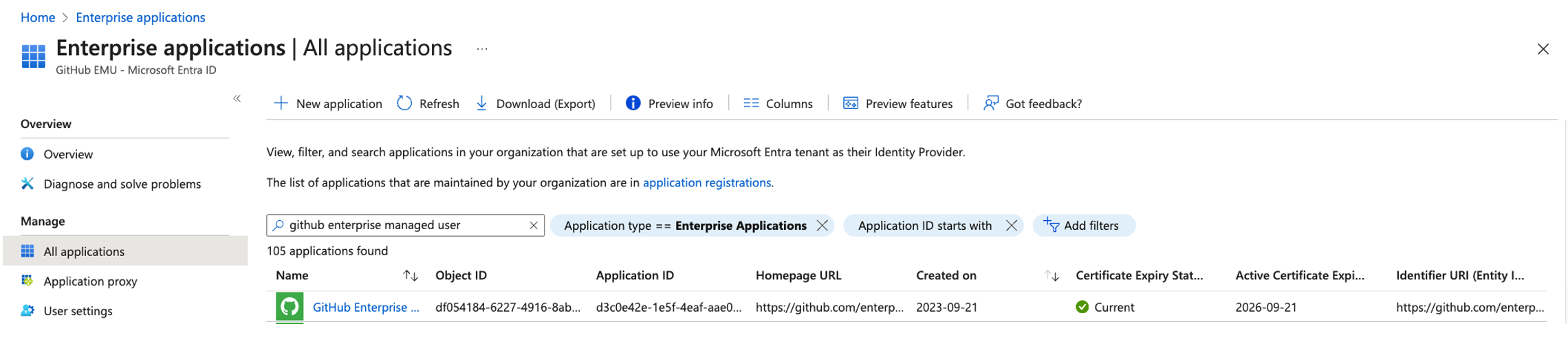
Task: Remove the Application ID starts with filter
Action: pyautogui.click(x=1011, y=226)
